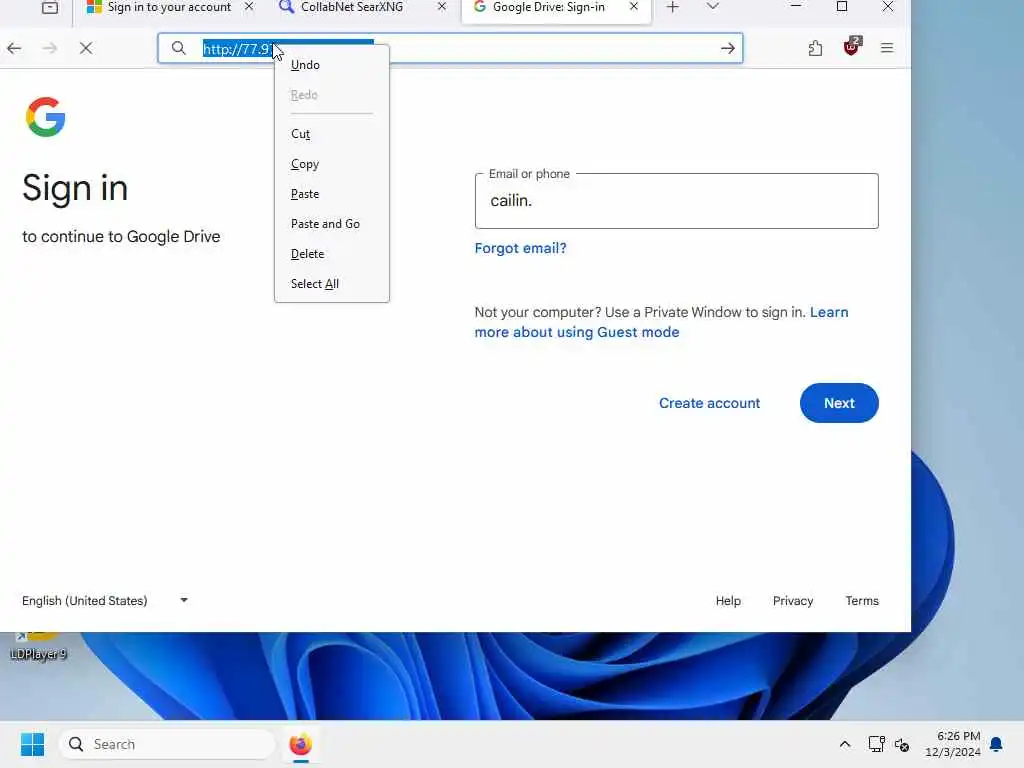Open the English (United States) language dropdown
The image size is (1024, 768).
105,600
